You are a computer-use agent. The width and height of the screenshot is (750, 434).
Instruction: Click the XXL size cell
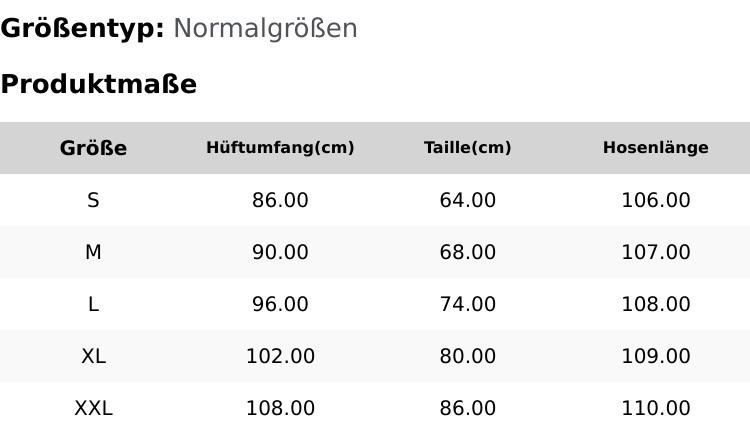[93, 408]
